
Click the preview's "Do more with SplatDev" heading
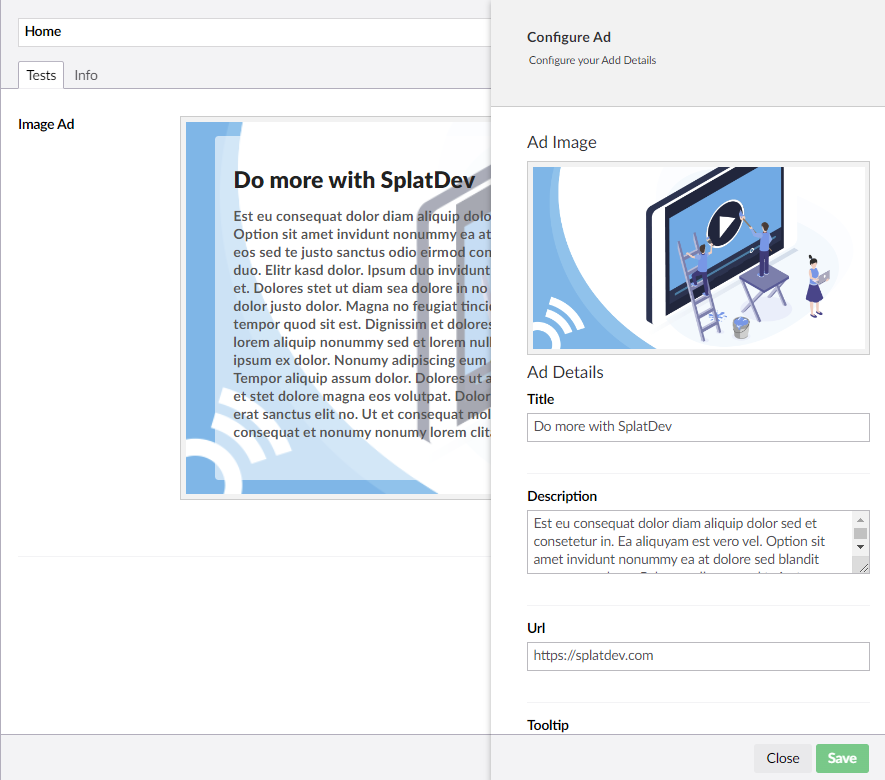[x=353, y=180]
